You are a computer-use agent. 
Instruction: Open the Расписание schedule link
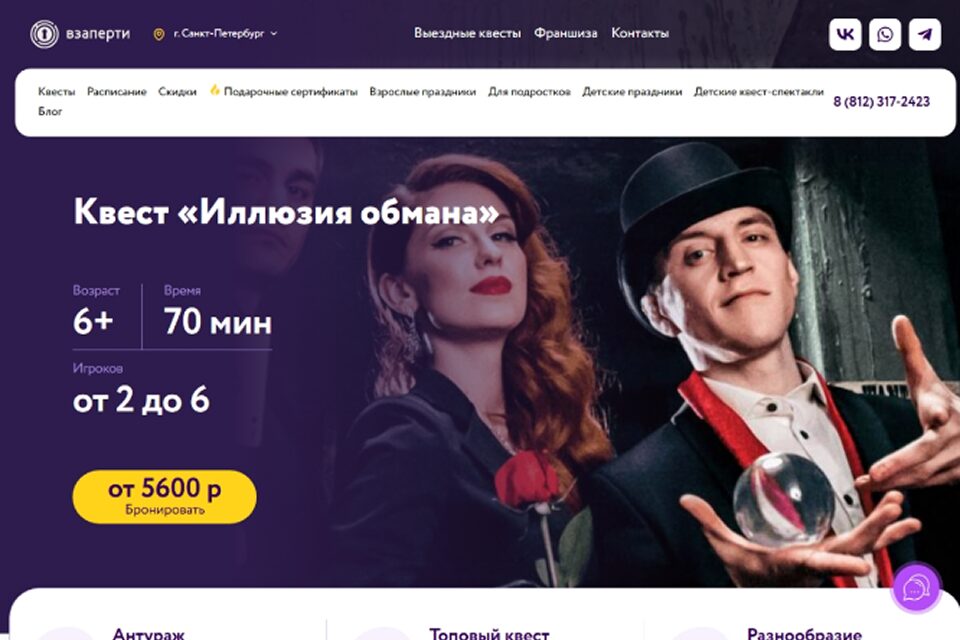pos(116,92)
